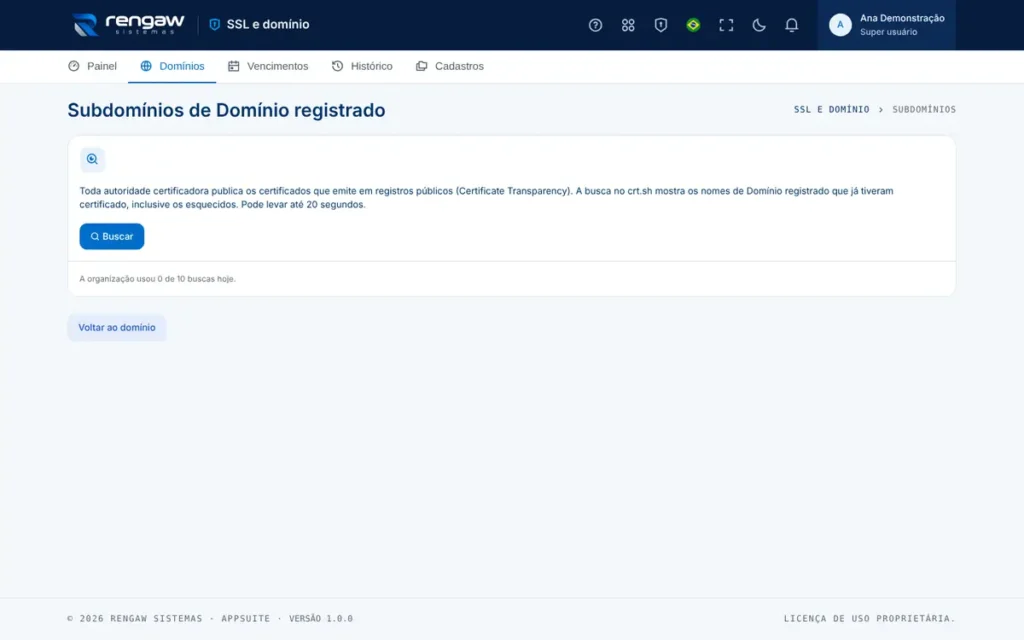Viewport: 1024px width, 640px height.
Task: Click the shield security icon in header
Action: 660,25
